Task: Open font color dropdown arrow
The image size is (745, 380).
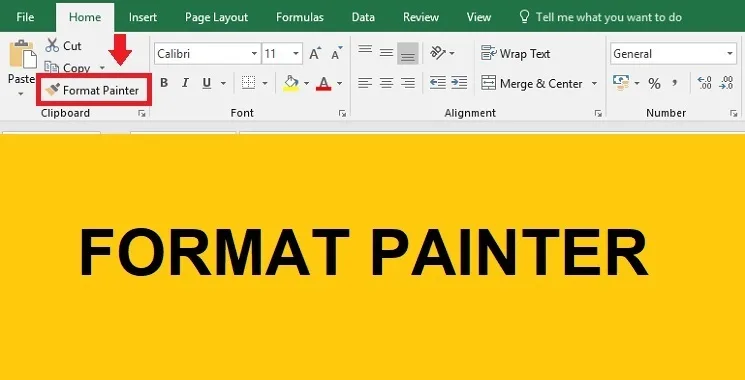Action: 339,84
